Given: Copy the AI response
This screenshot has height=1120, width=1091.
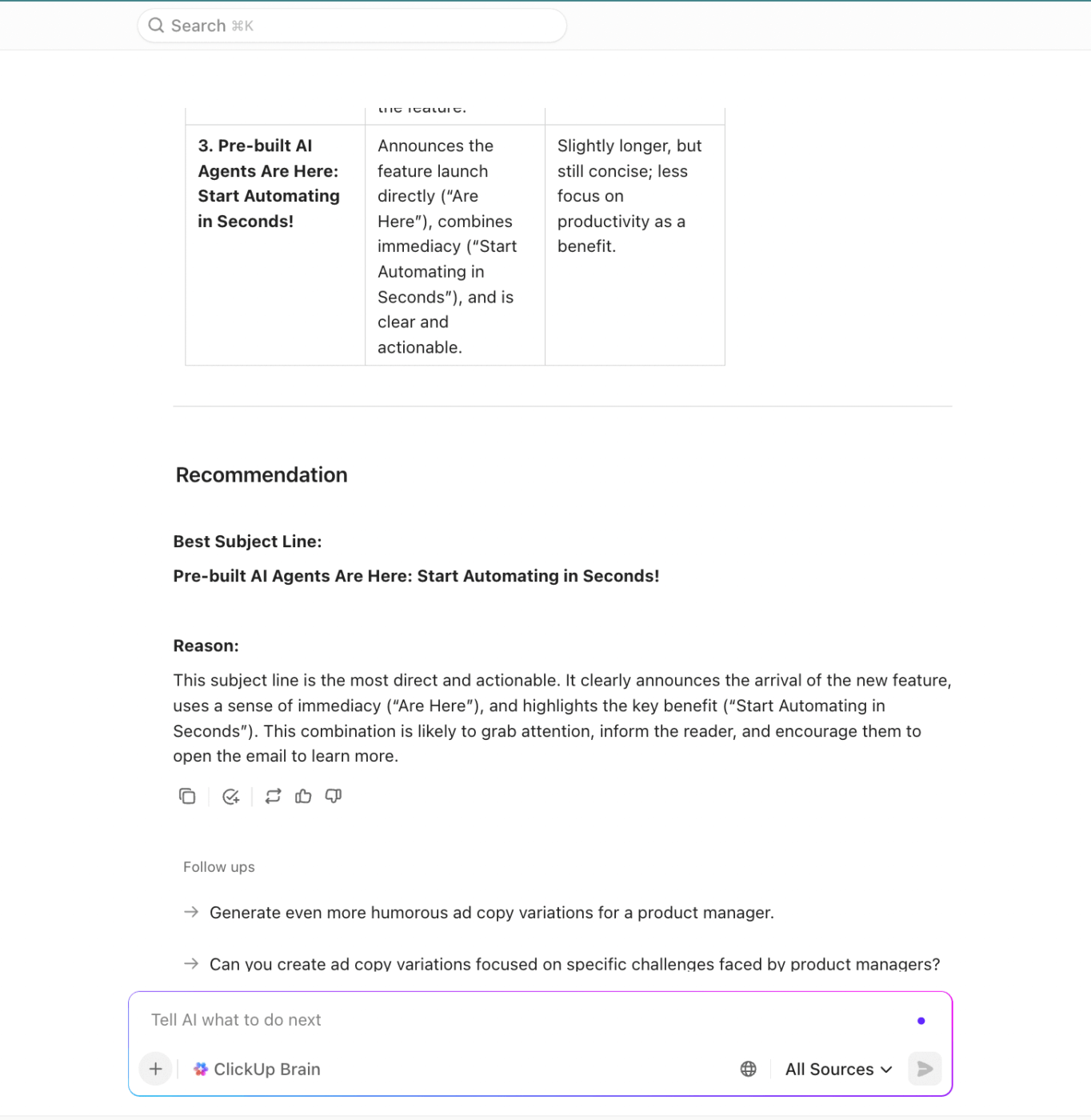Looking at the screenshot, I should coord(187,796).
